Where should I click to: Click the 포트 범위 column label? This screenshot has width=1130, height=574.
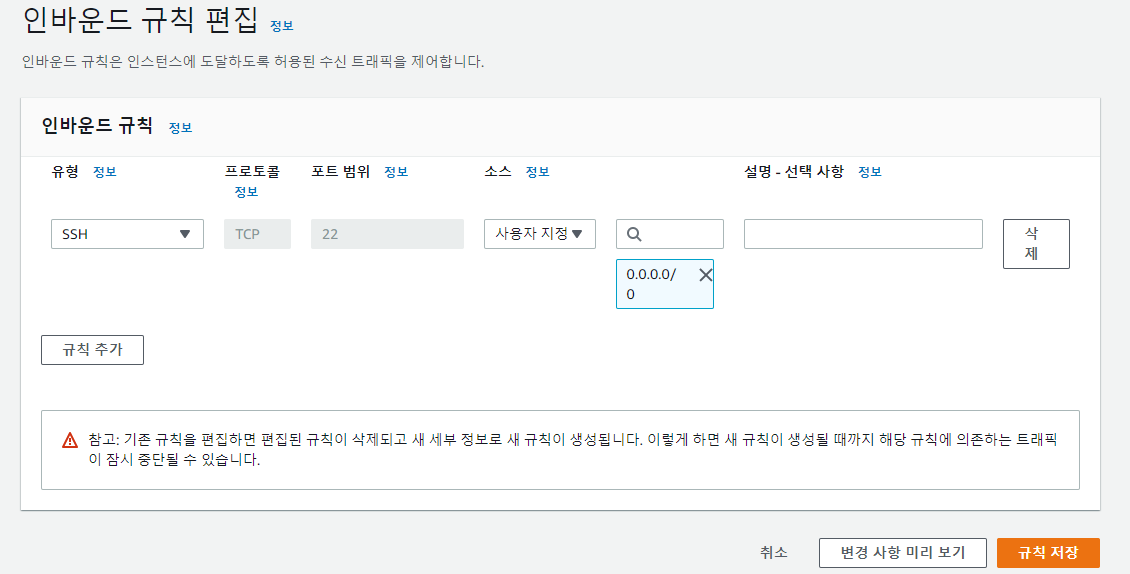341,172
